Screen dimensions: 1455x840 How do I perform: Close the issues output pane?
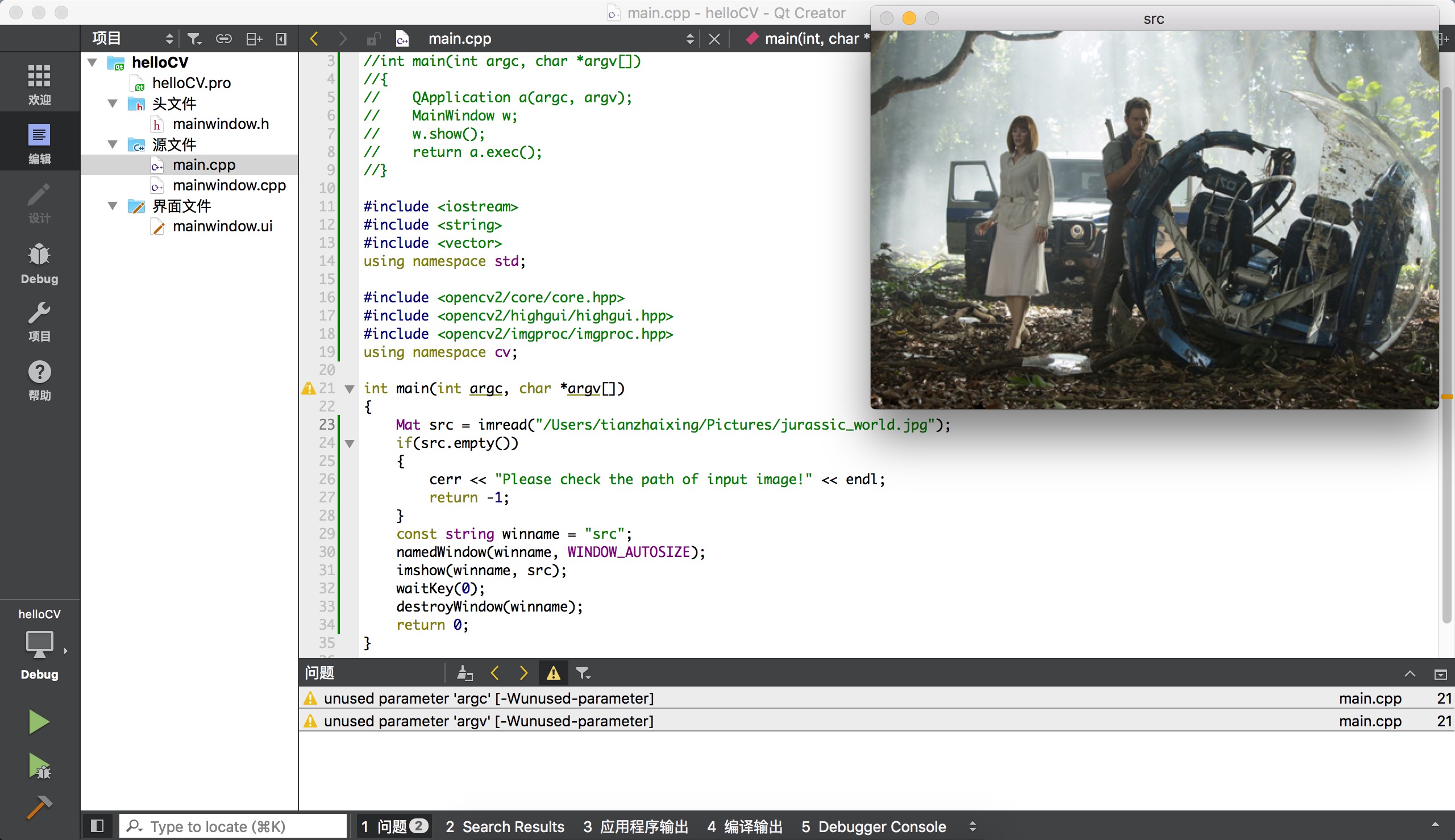[1441, 673]
